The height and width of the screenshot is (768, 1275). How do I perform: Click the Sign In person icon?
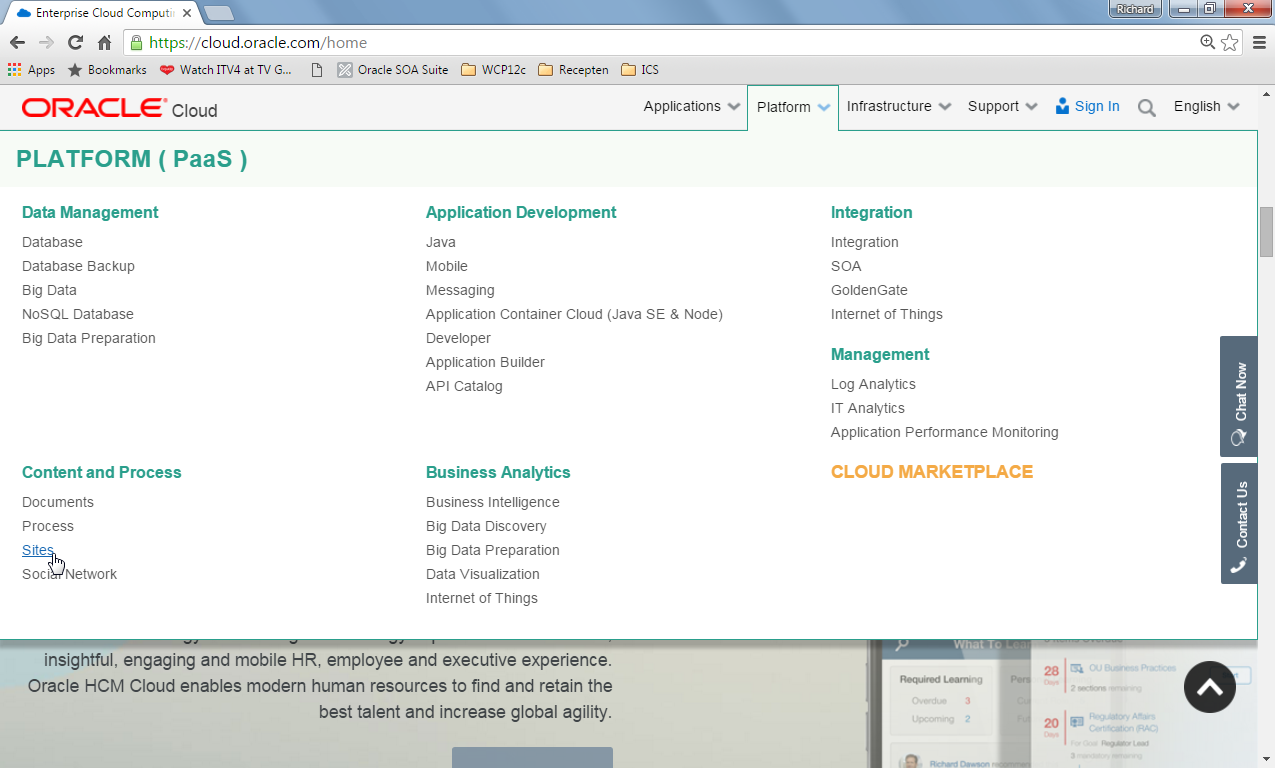1063,106
